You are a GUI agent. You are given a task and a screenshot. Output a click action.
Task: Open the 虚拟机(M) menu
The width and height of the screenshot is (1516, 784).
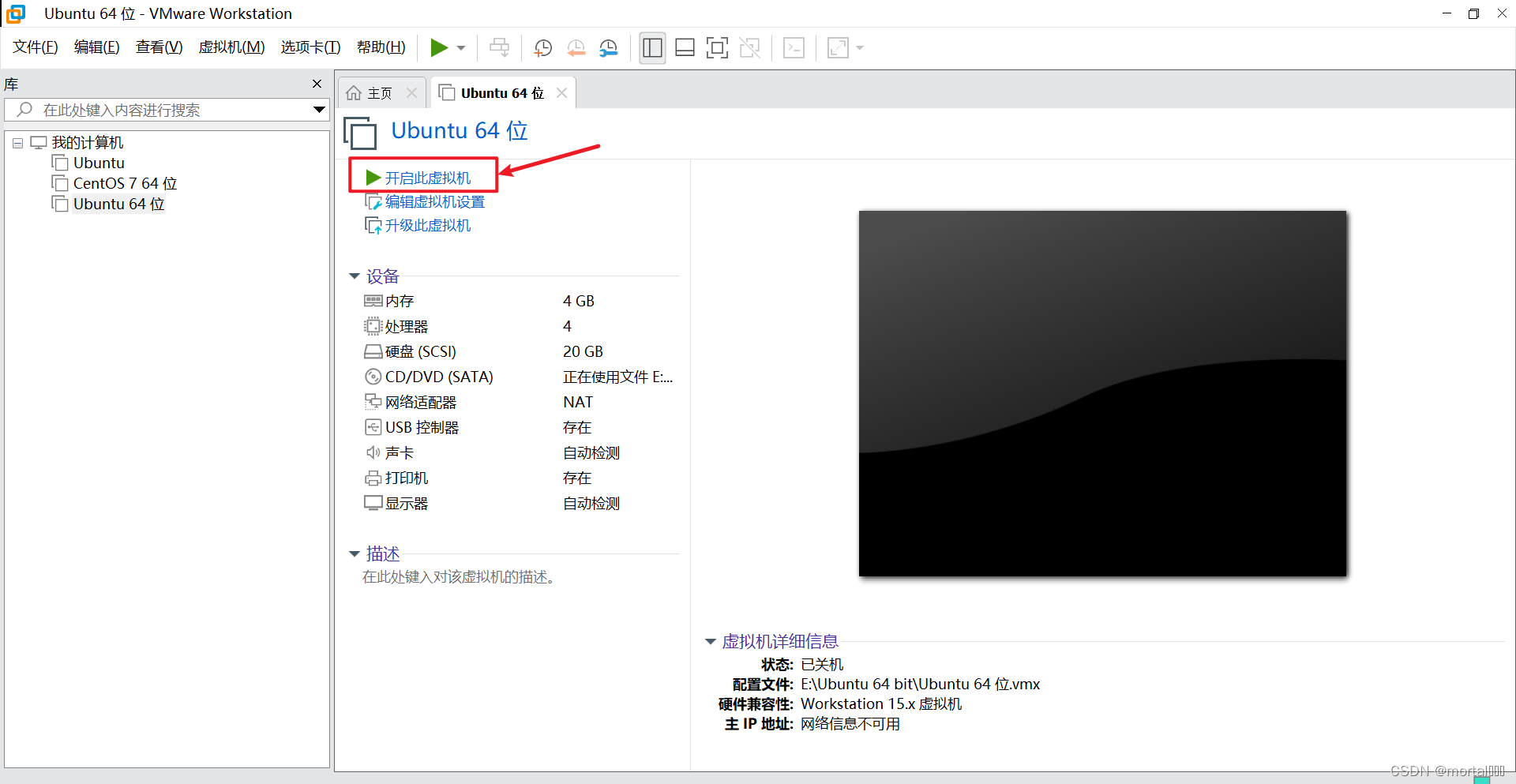pos(232,47)
